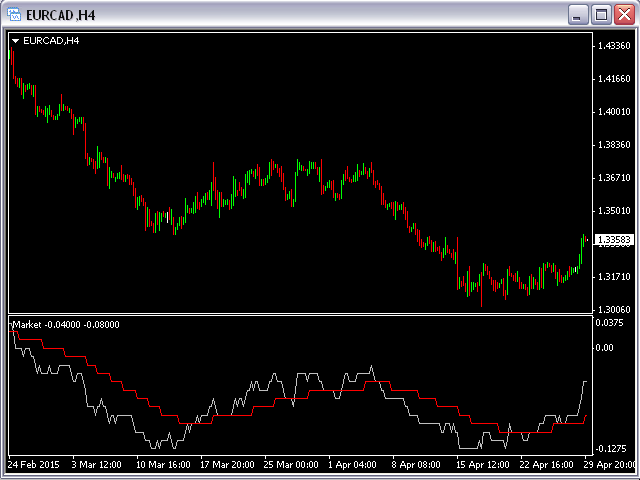Expand the EURCAD,H4 chart dropdown triangle
The width and height of the screenshot is (640, 480).
coord(16,41)
